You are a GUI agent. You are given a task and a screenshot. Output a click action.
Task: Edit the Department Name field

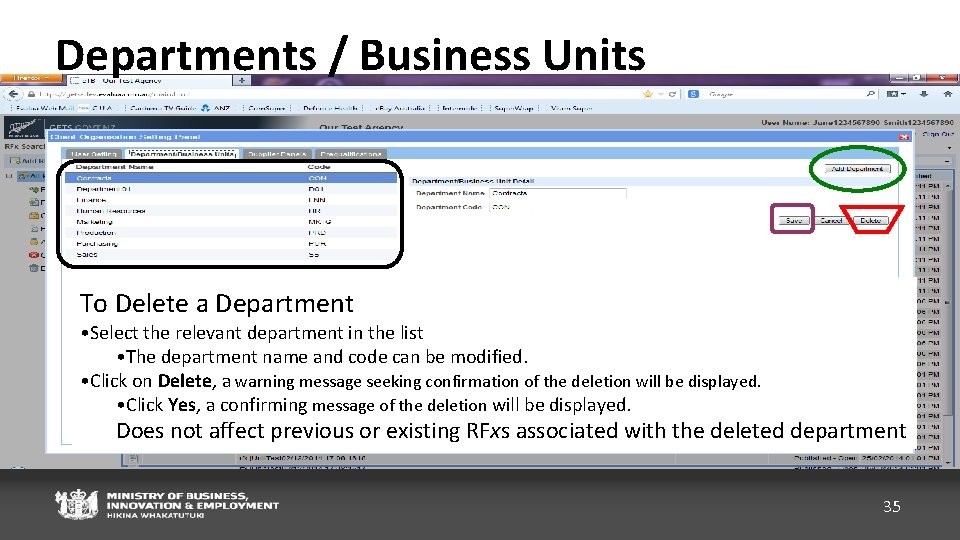click(558, 193)
